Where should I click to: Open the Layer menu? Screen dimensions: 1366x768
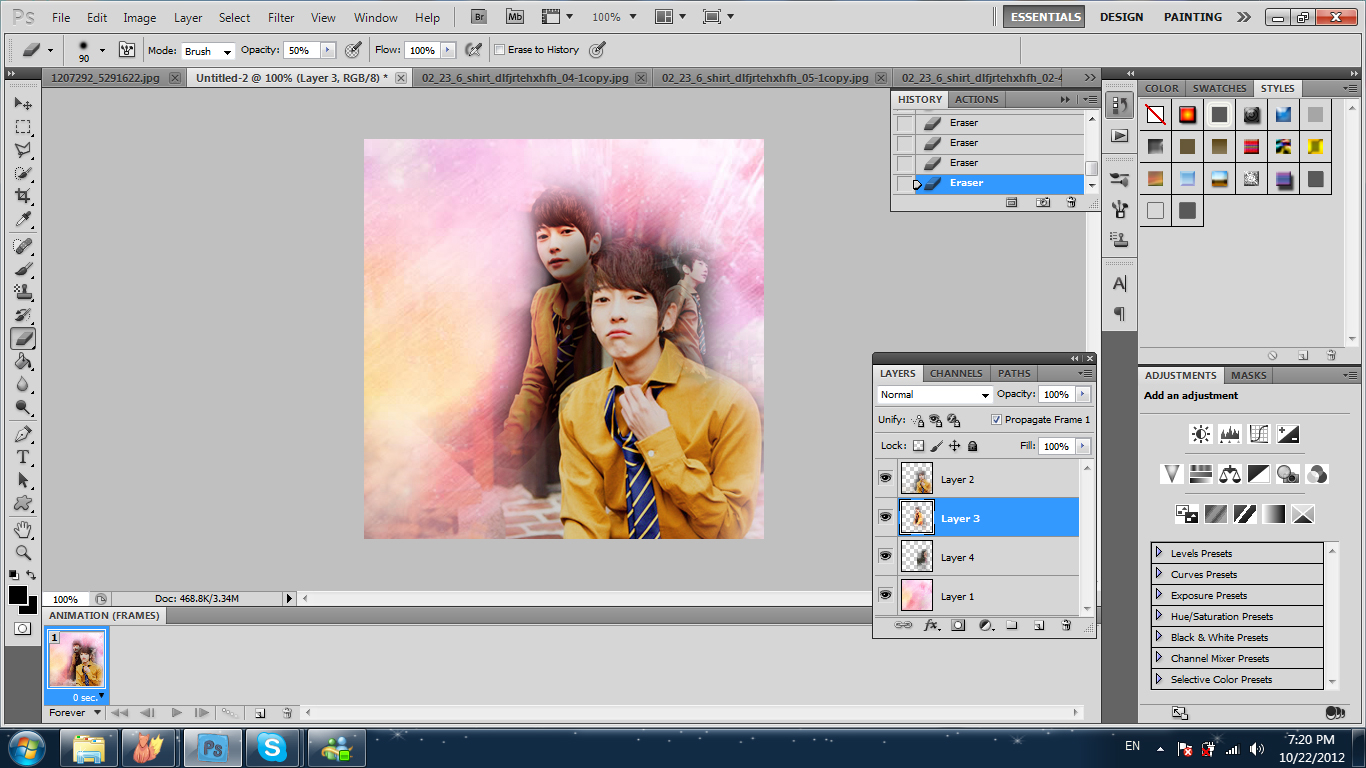point(188,18)
